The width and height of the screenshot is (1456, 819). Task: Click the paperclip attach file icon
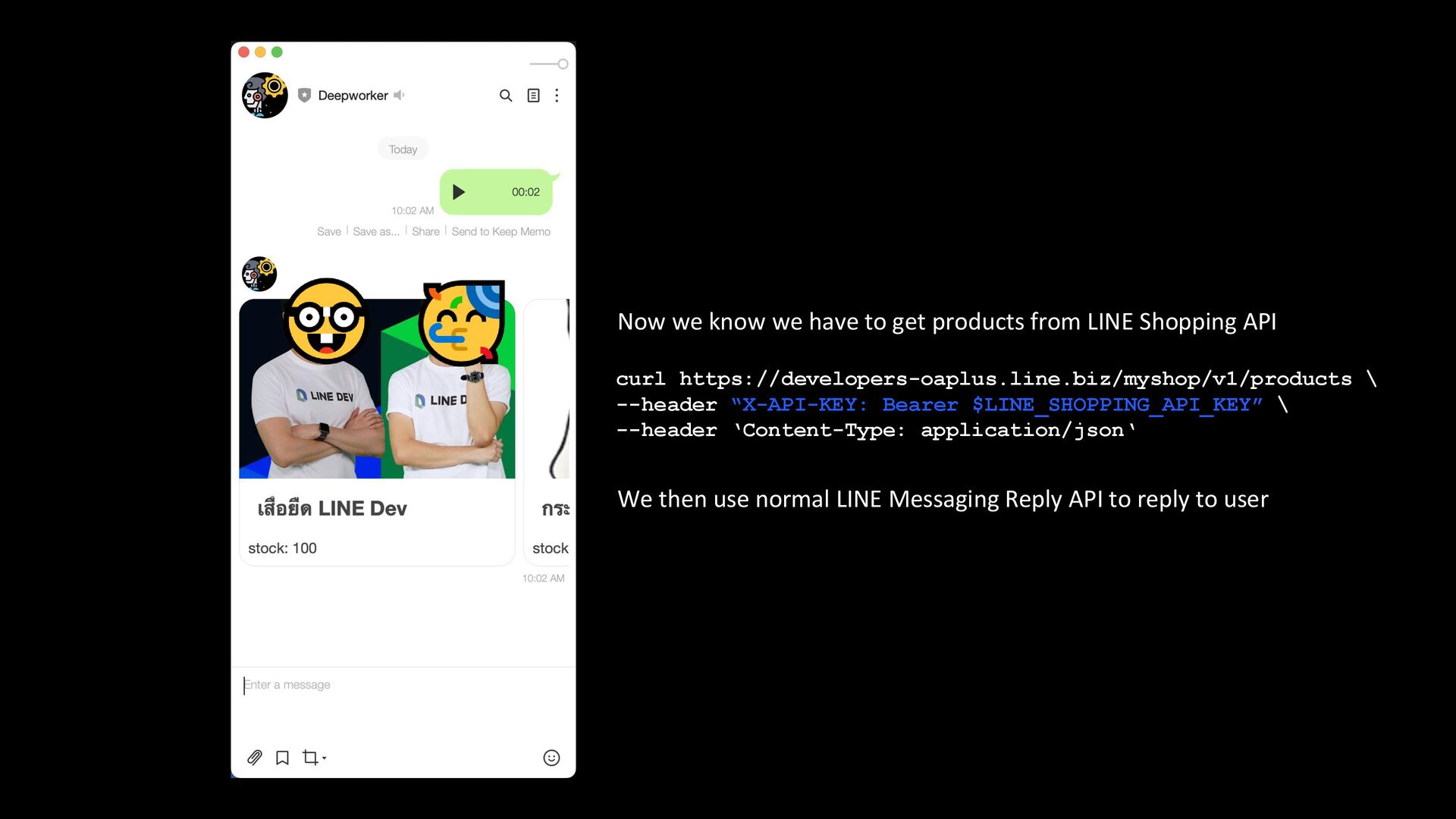coord(255,758)
